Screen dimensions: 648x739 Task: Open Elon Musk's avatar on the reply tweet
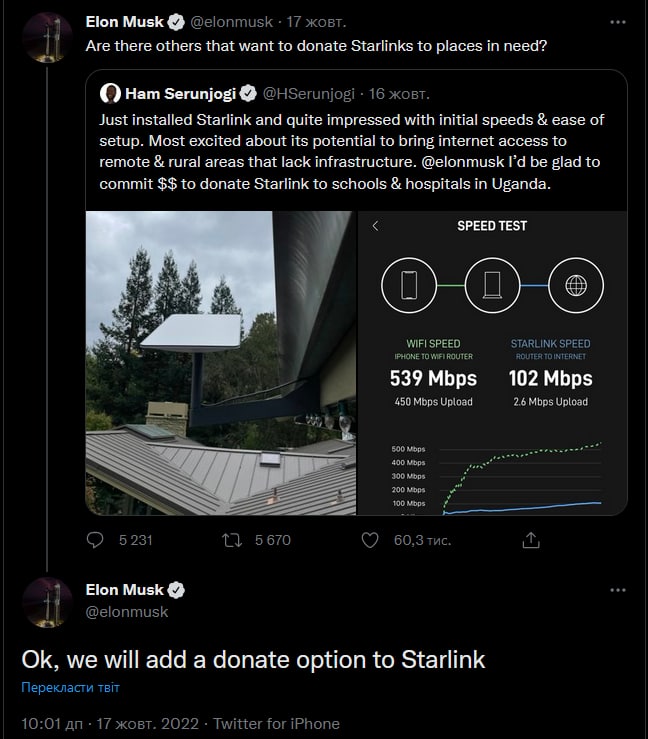[x=46, y=600]
